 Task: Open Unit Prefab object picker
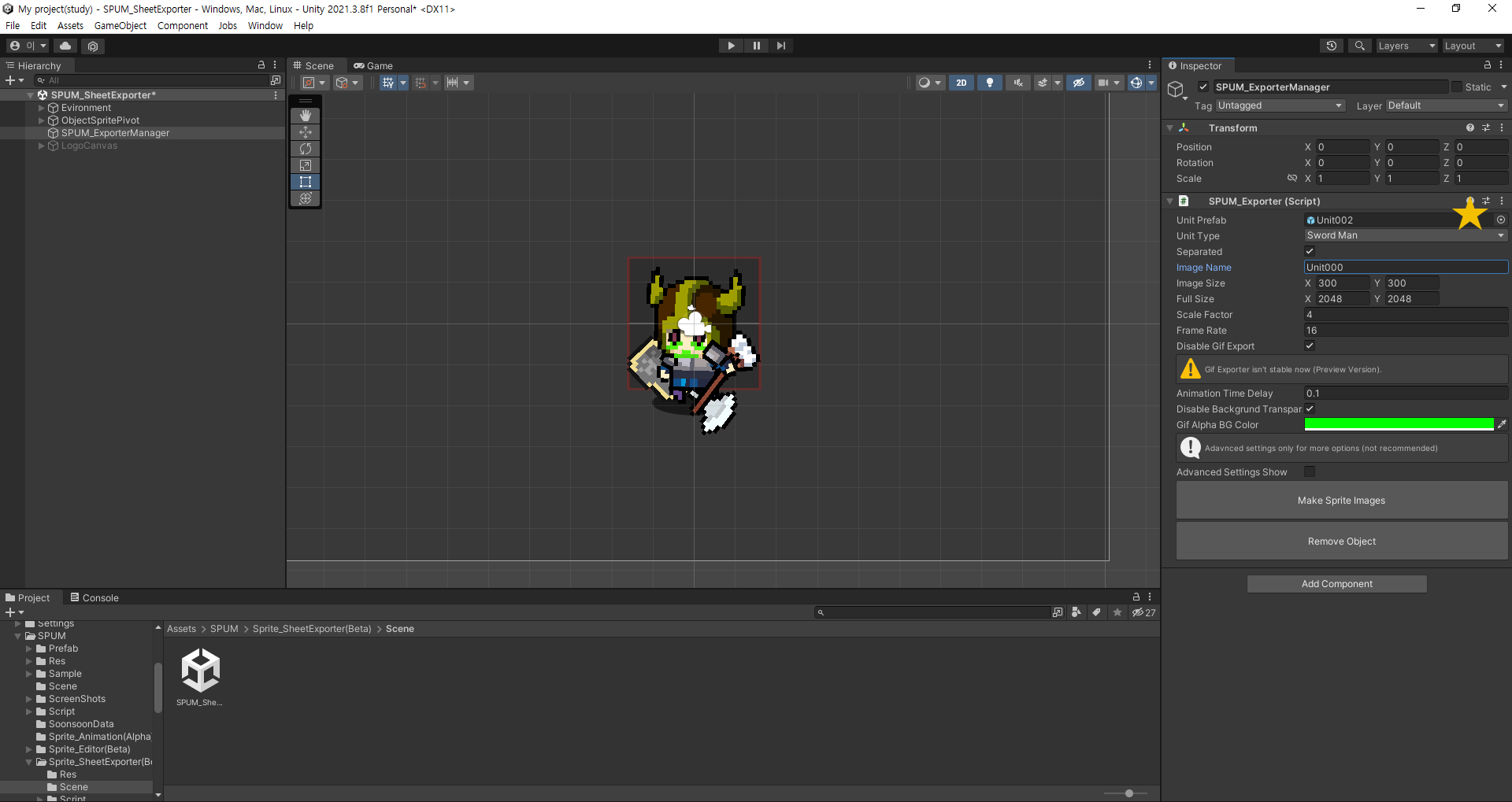tap(1501, 220)
